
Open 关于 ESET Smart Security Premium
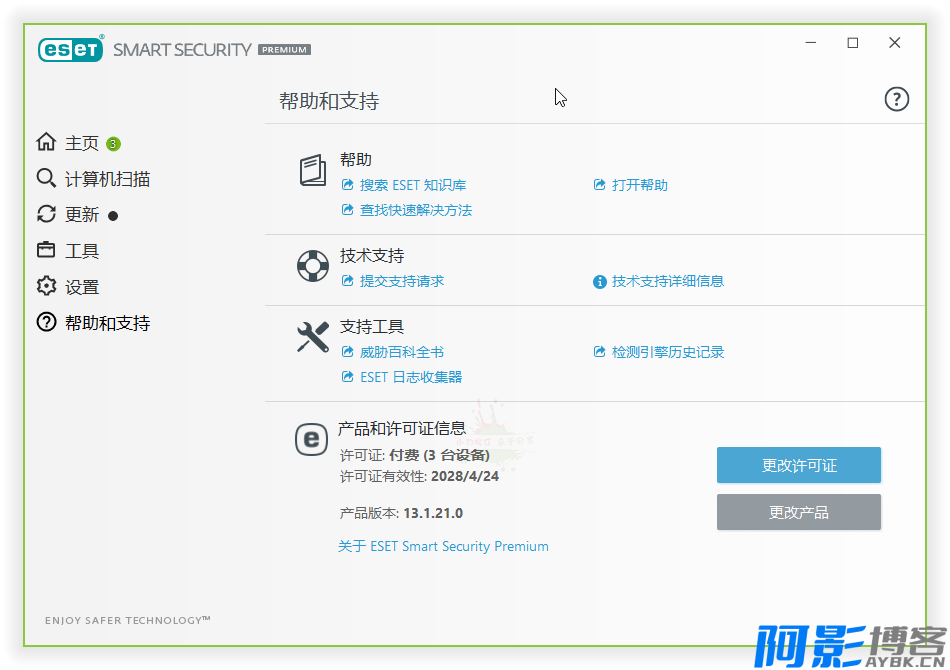pyautogui.click(x=443, y=546)
